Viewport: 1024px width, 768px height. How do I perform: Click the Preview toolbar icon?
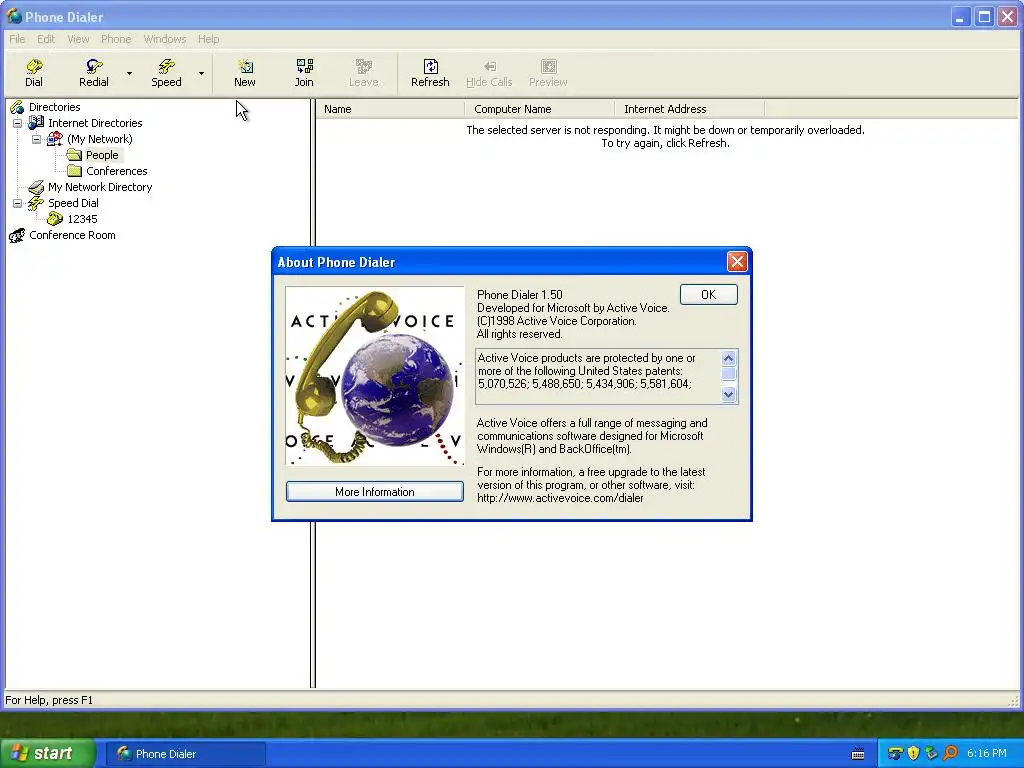[549, 66]
